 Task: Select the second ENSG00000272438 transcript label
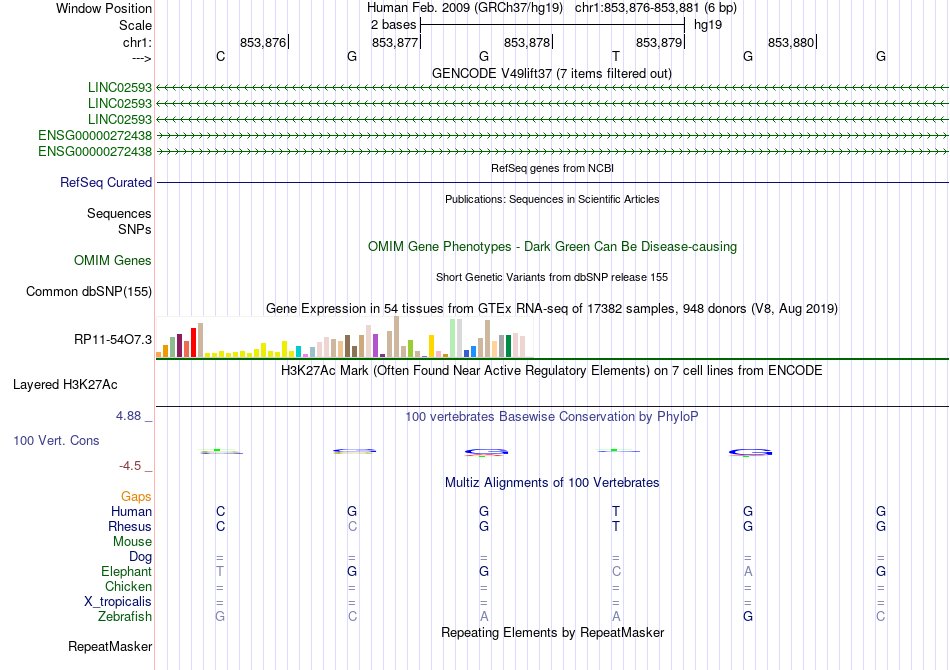95,151
